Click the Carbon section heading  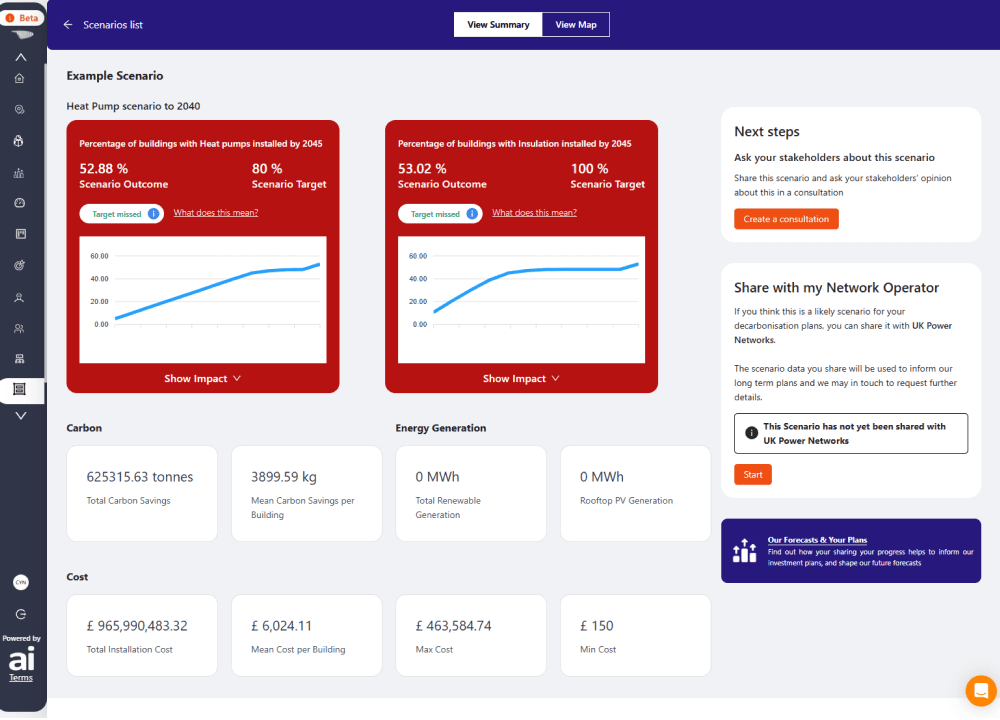coord(84,428)
